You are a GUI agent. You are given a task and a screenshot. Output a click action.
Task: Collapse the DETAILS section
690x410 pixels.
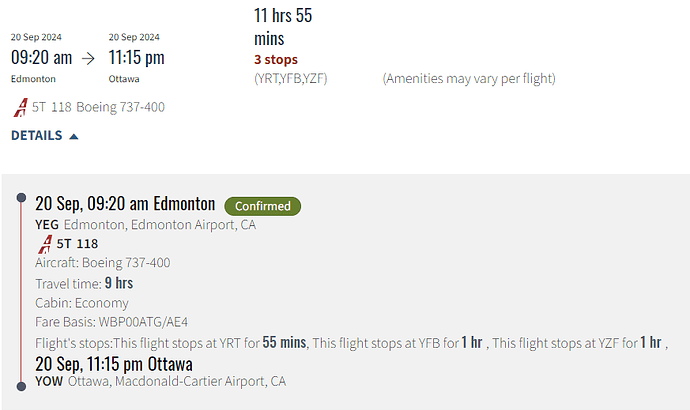coord(37,135)
